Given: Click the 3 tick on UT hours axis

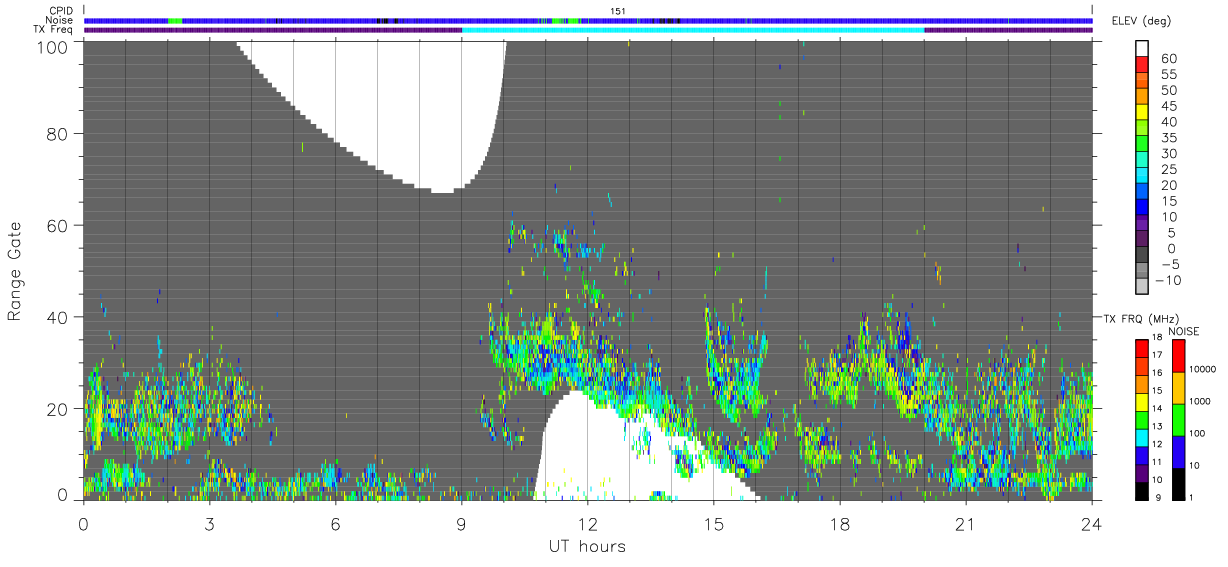Looking at the screenshot, I should click(209, 525).
